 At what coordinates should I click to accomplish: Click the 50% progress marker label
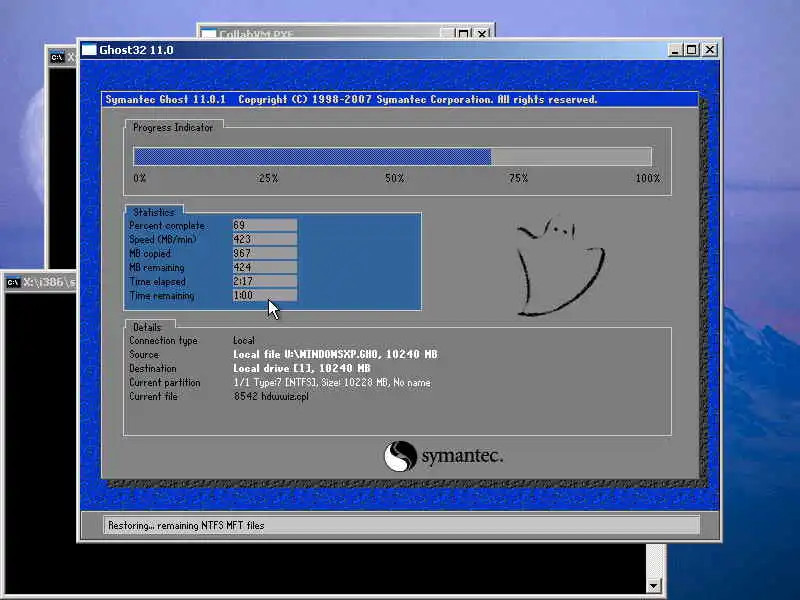point(394,178)
